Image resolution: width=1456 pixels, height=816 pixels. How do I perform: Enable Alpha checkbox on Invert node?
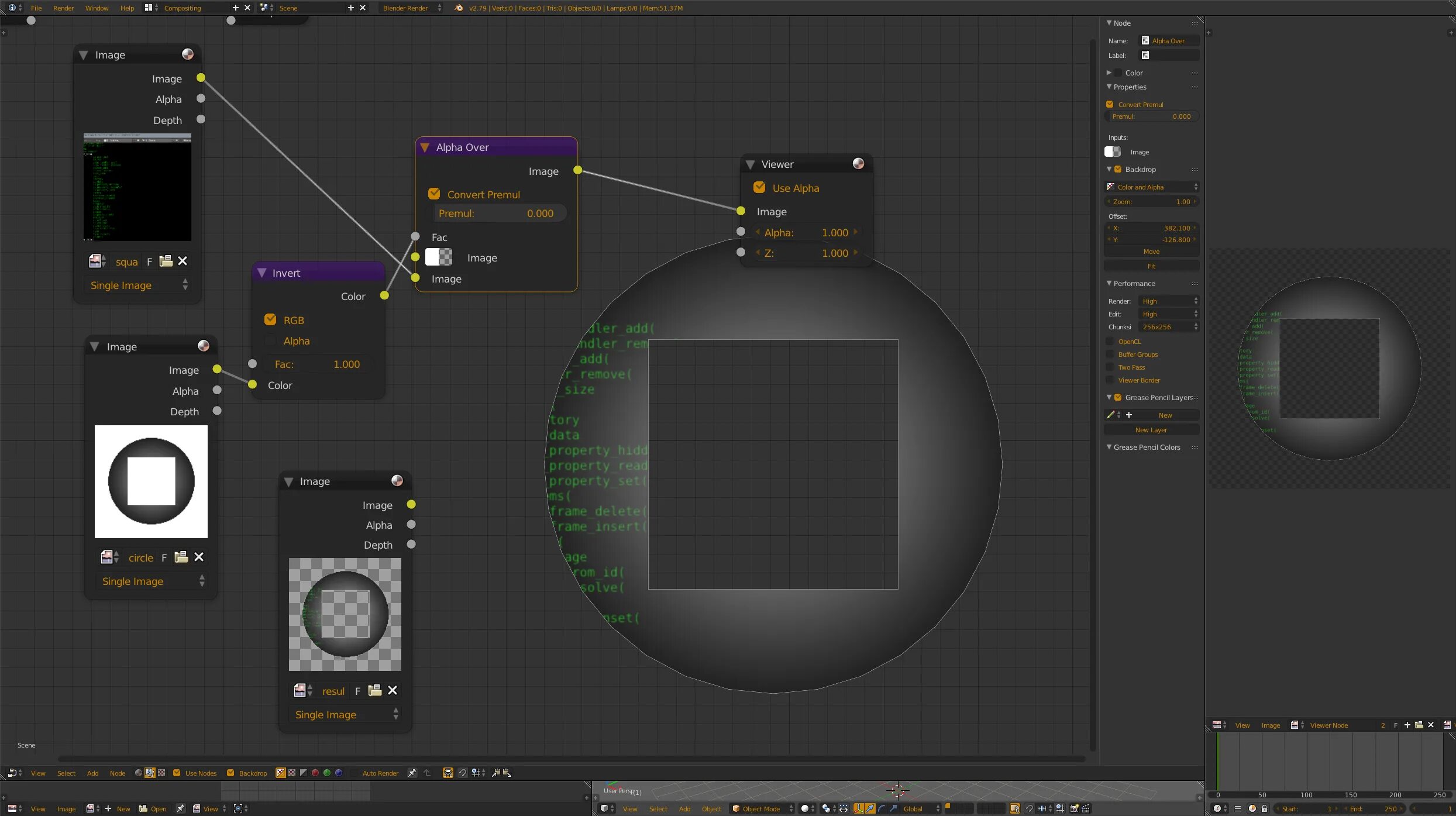270,340
